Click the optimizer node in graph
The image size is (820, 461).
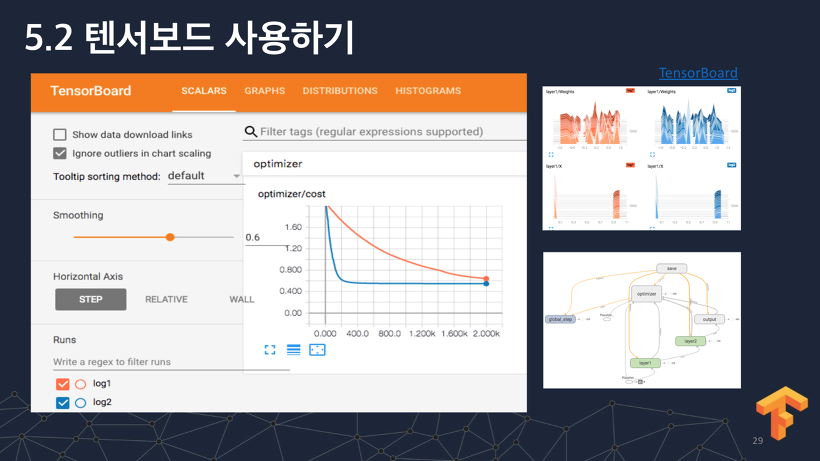tap(646, 294)
